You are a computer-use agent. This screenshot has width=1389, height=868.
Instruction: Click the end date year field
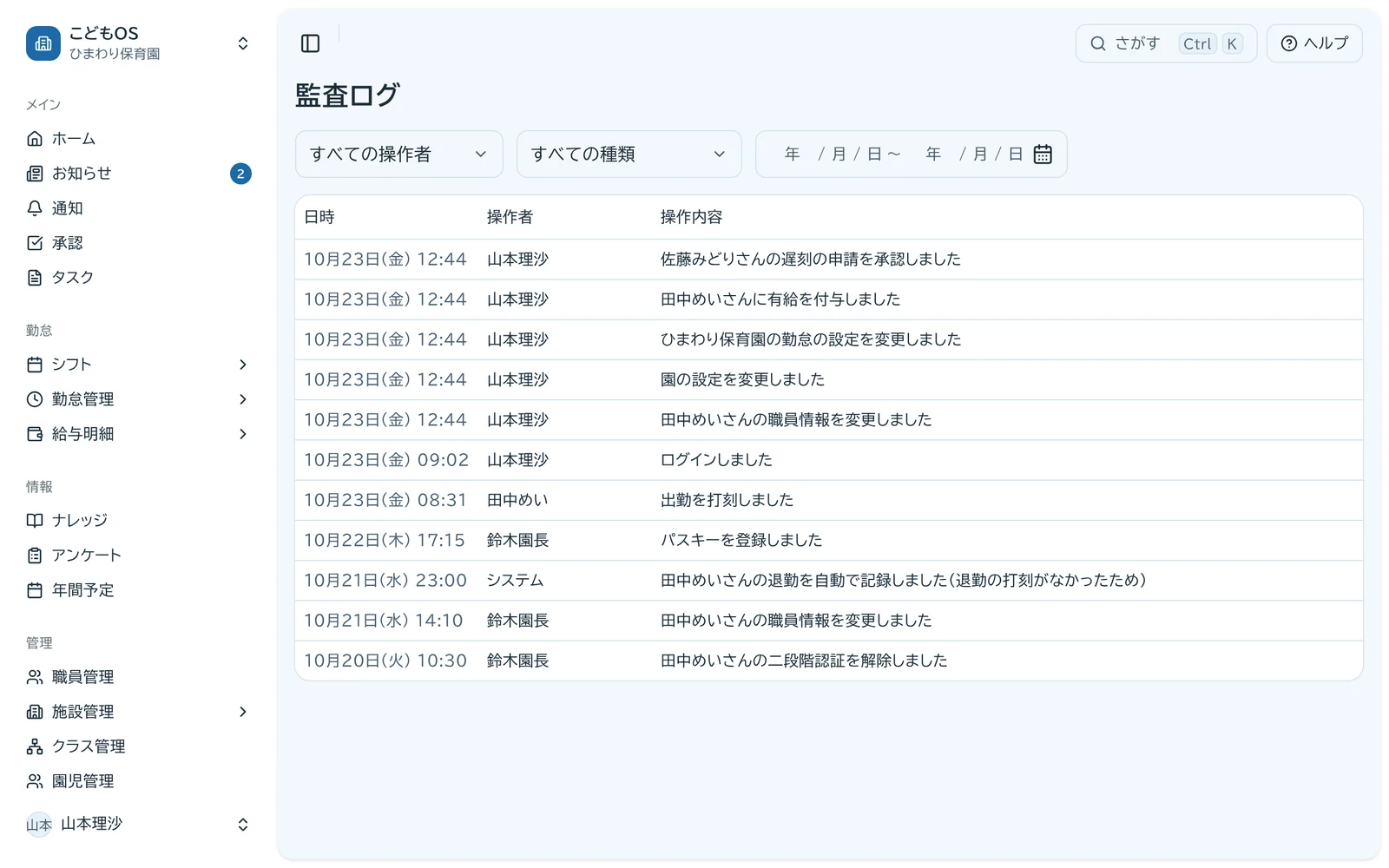tap(933, 155)
